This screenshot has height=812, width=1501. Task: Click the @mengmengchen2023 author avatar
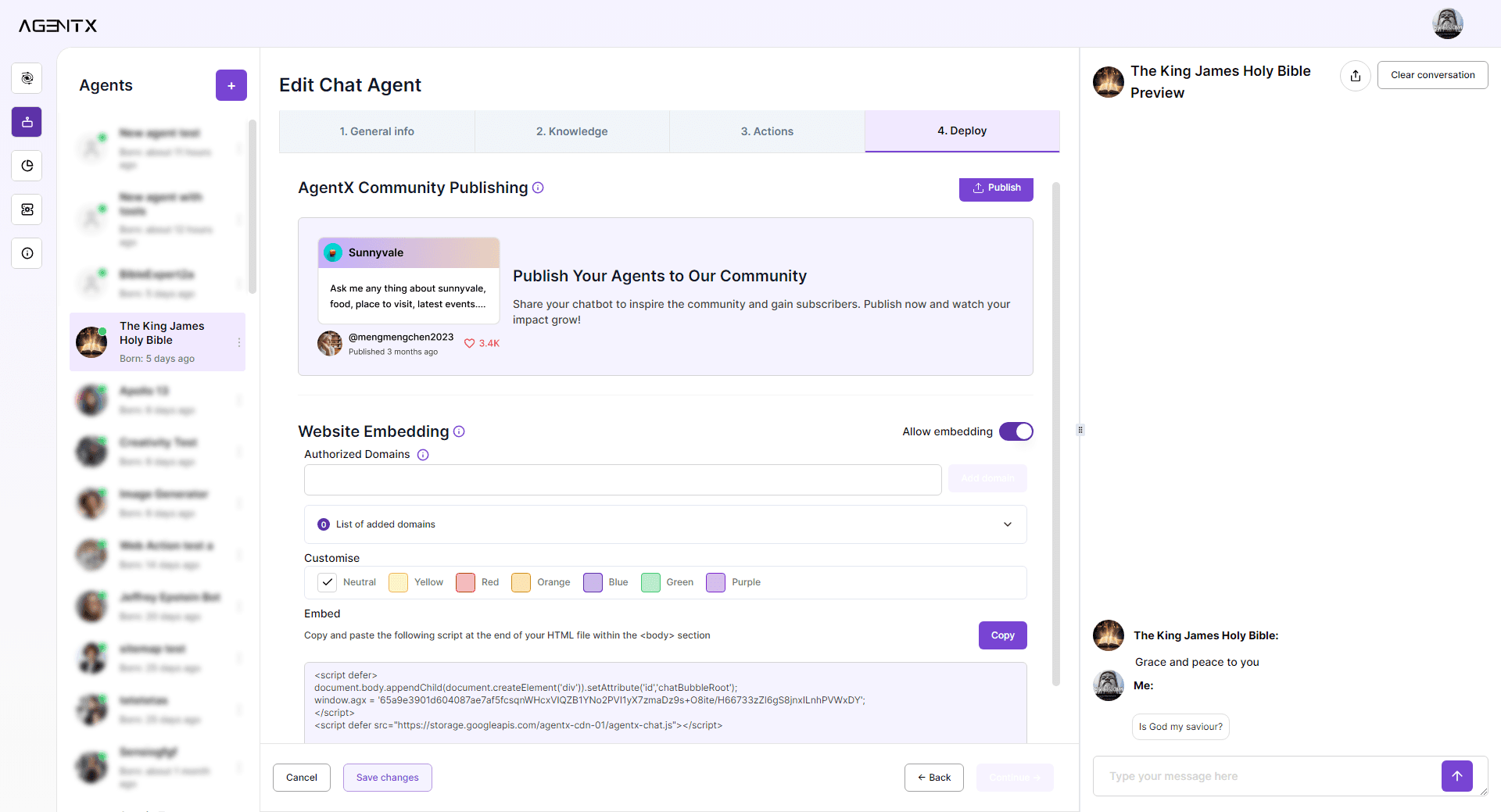pyautogui.click(x=330, y=343)
